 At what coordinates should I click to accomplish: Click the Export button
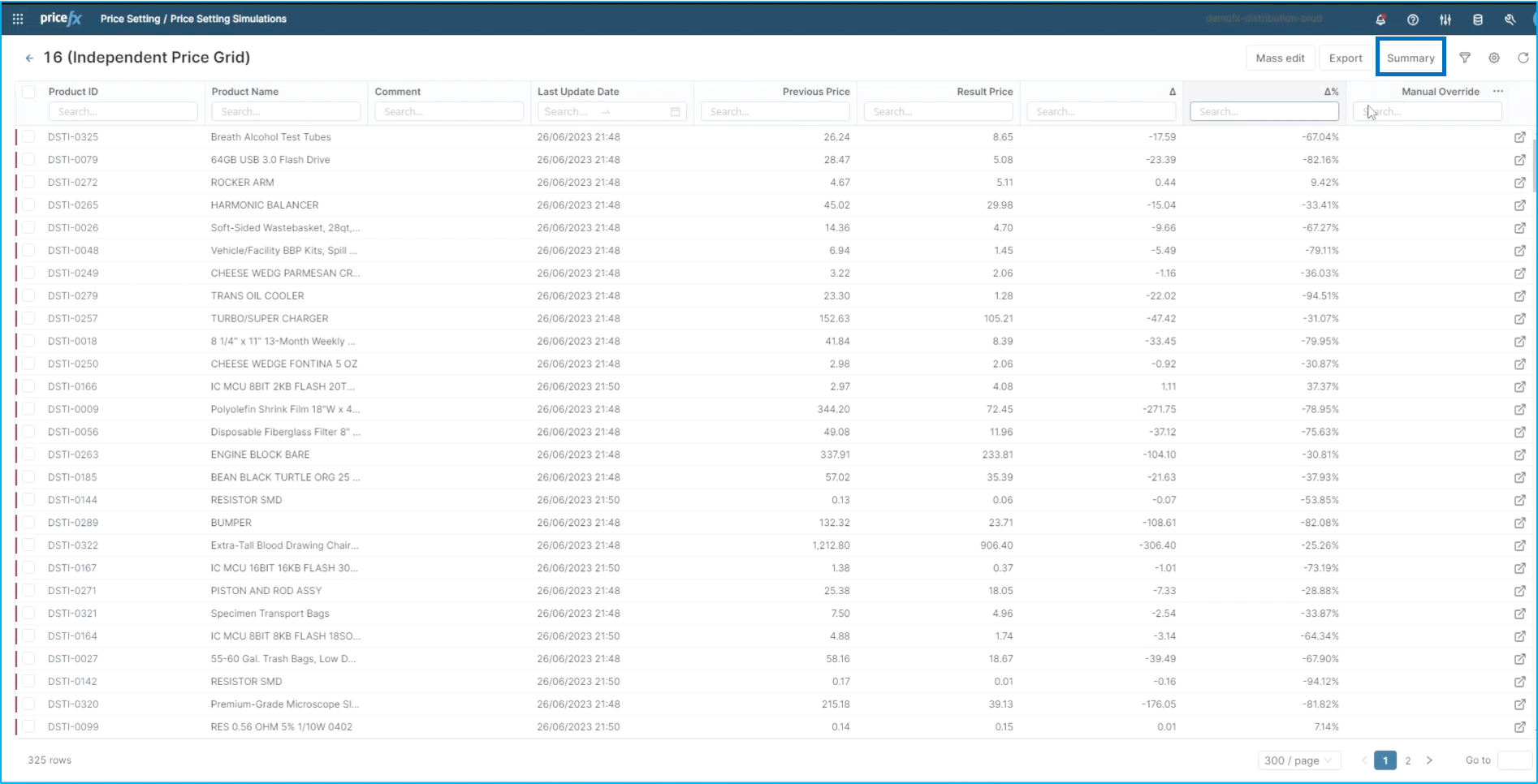click(x=1346, y=58)
